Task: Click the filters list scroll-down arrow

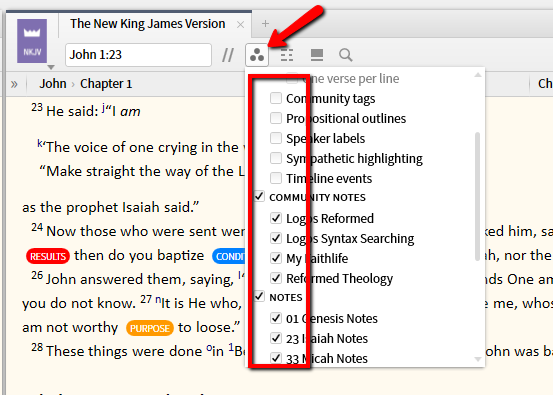Action: [478, 359]
